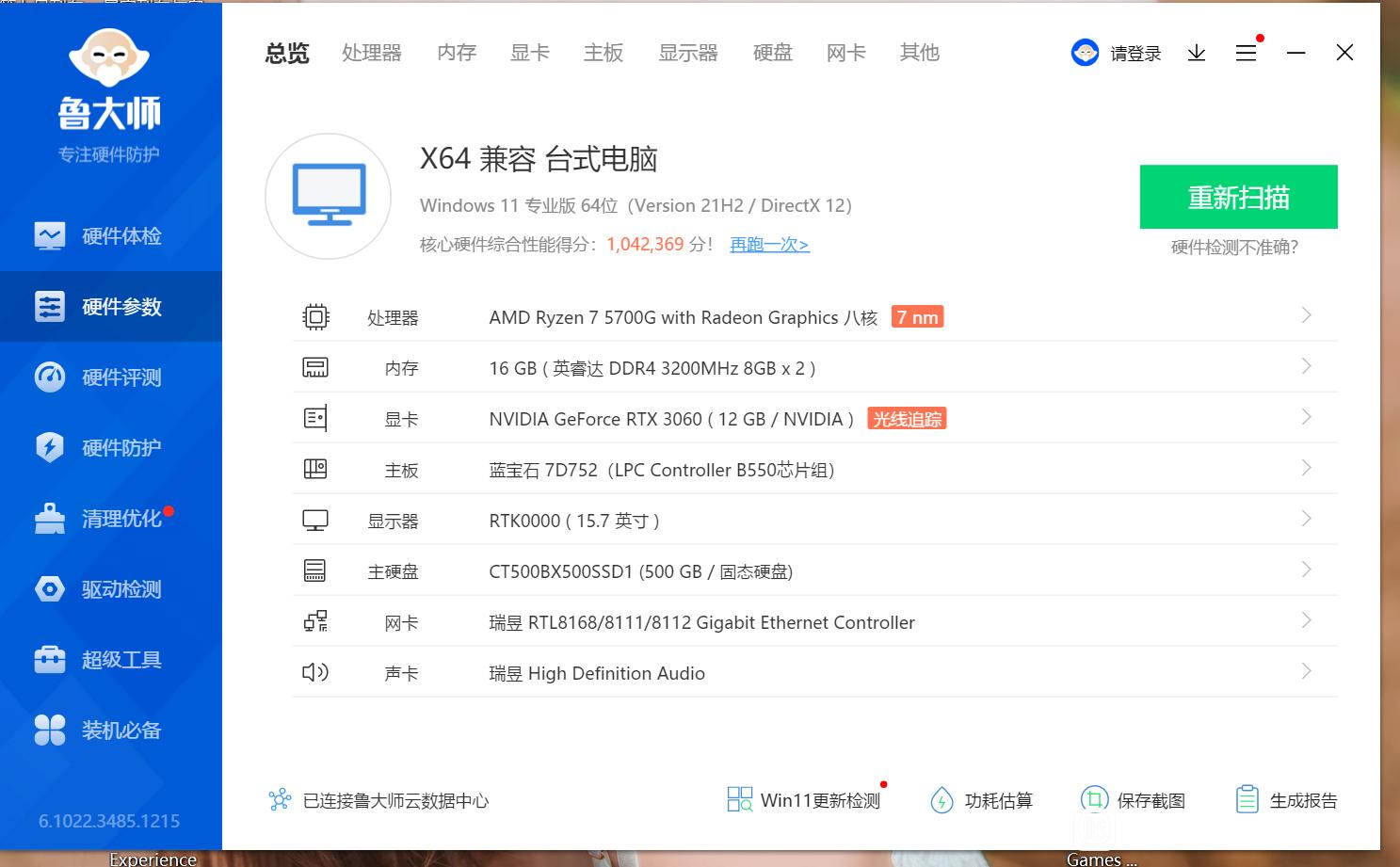Open 硬件评测 benchmark section

(x=111, y=377)
